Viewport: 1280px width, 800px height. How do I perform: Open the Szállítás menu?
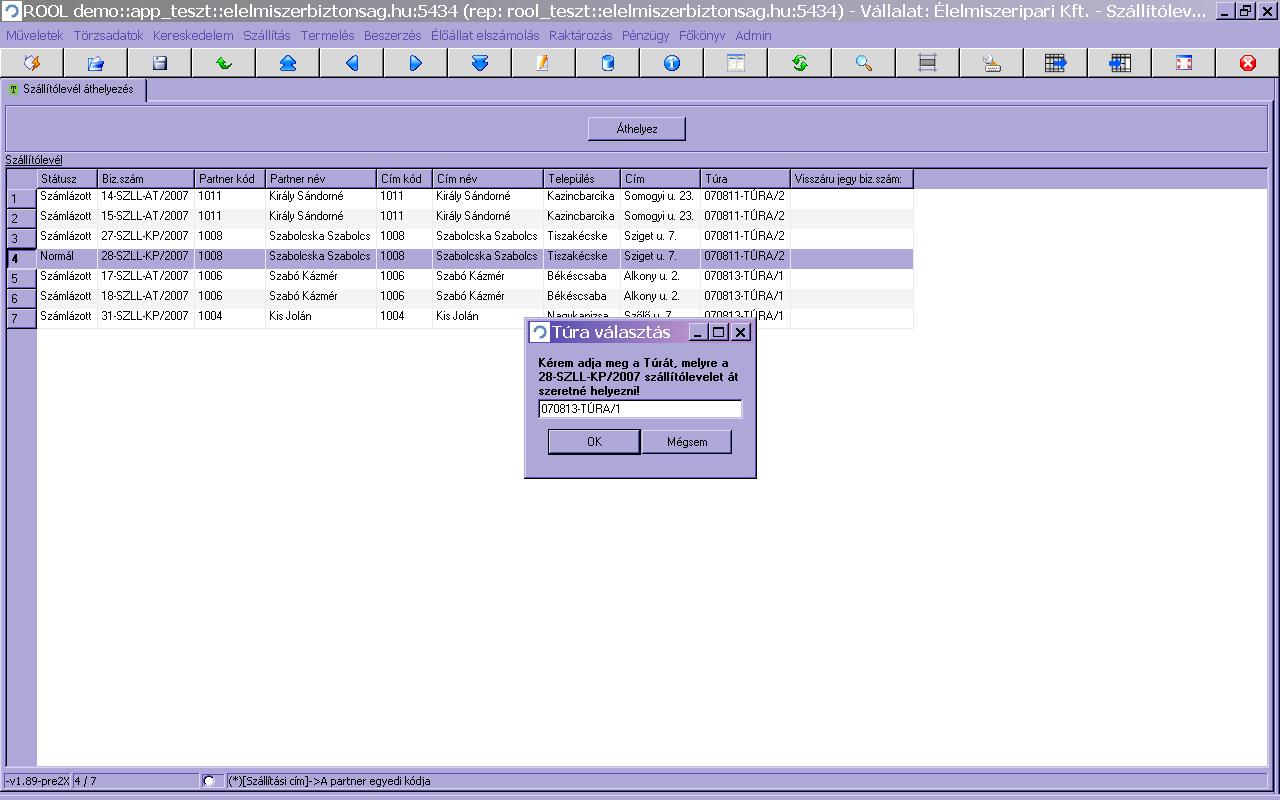(x=266, y=35)
